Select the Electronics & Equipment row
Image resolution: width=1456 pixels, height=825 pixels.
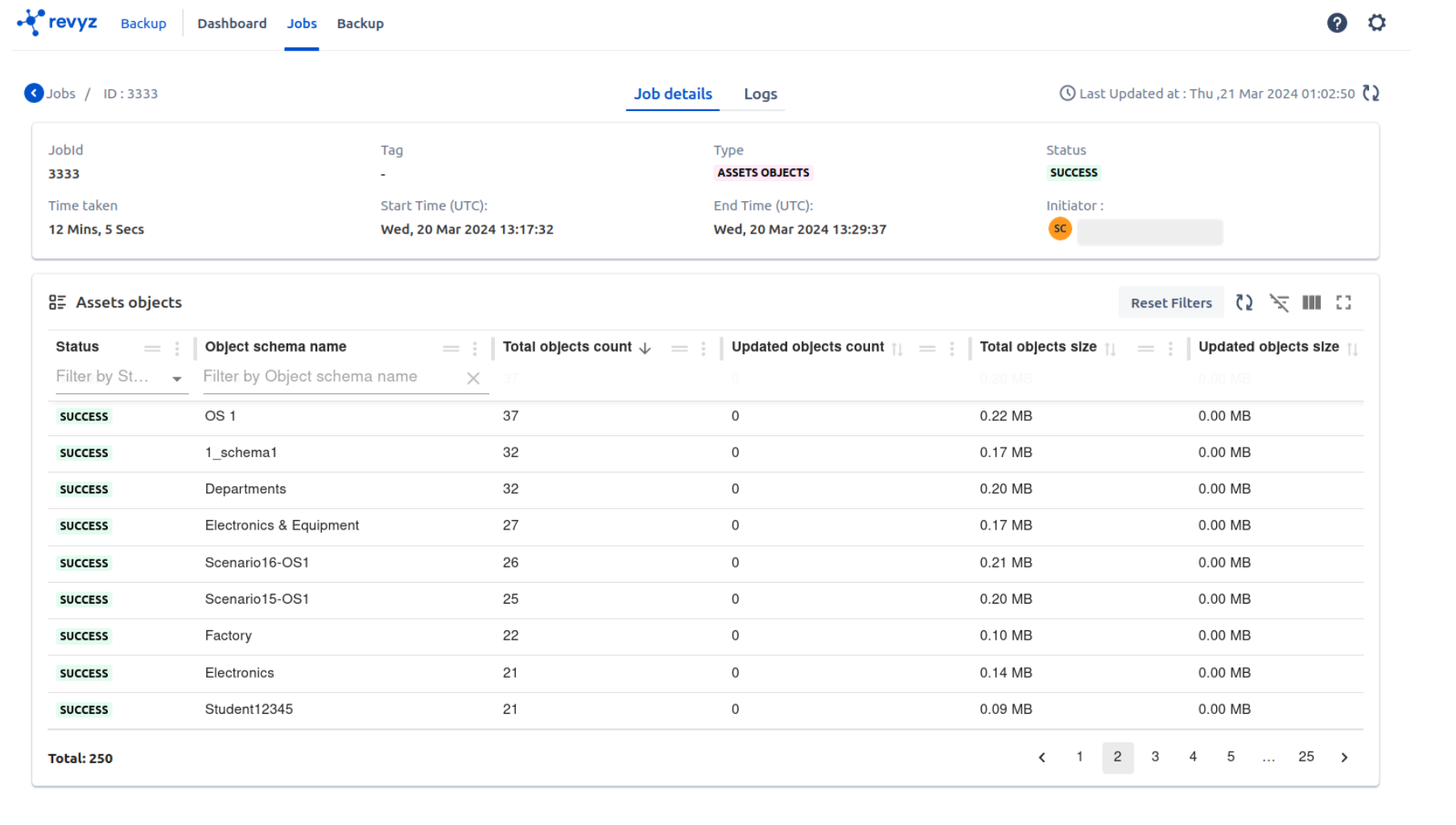282,526
